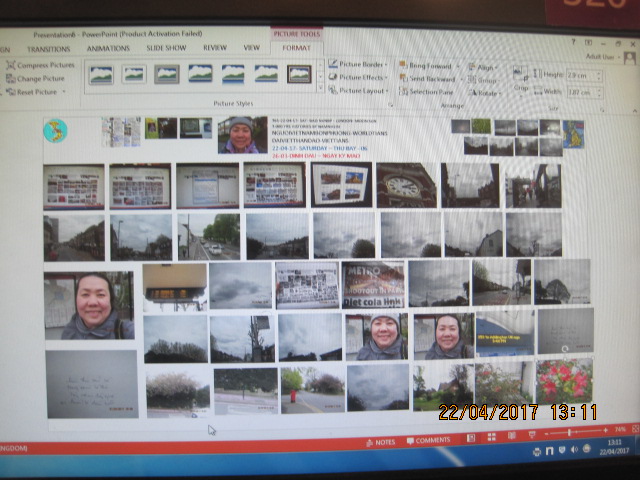Select the red postbox street photo
This screenshot has width=640, height=480.
tap(312, 390)
